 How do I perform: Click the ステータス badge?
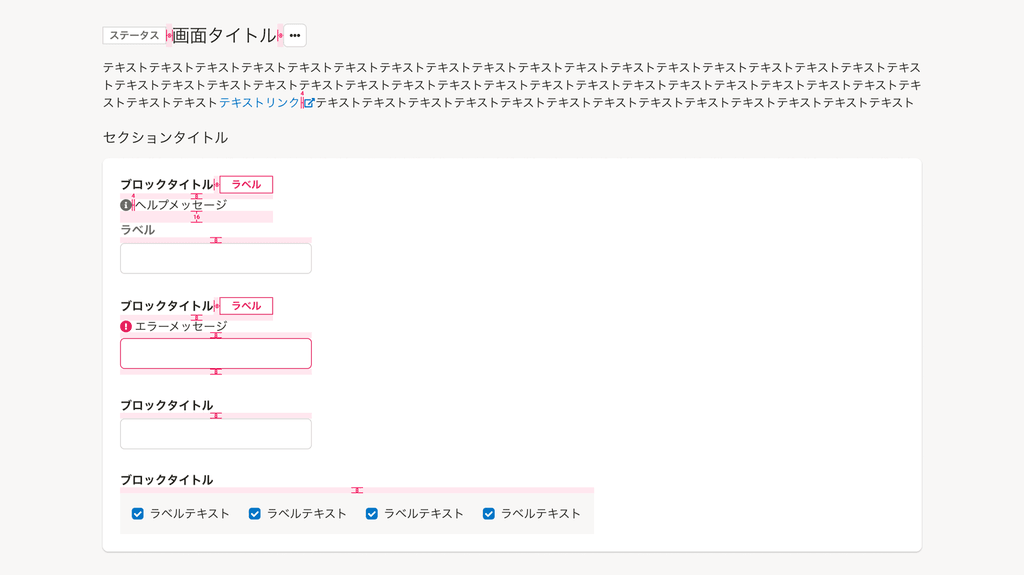pos(134,36)
